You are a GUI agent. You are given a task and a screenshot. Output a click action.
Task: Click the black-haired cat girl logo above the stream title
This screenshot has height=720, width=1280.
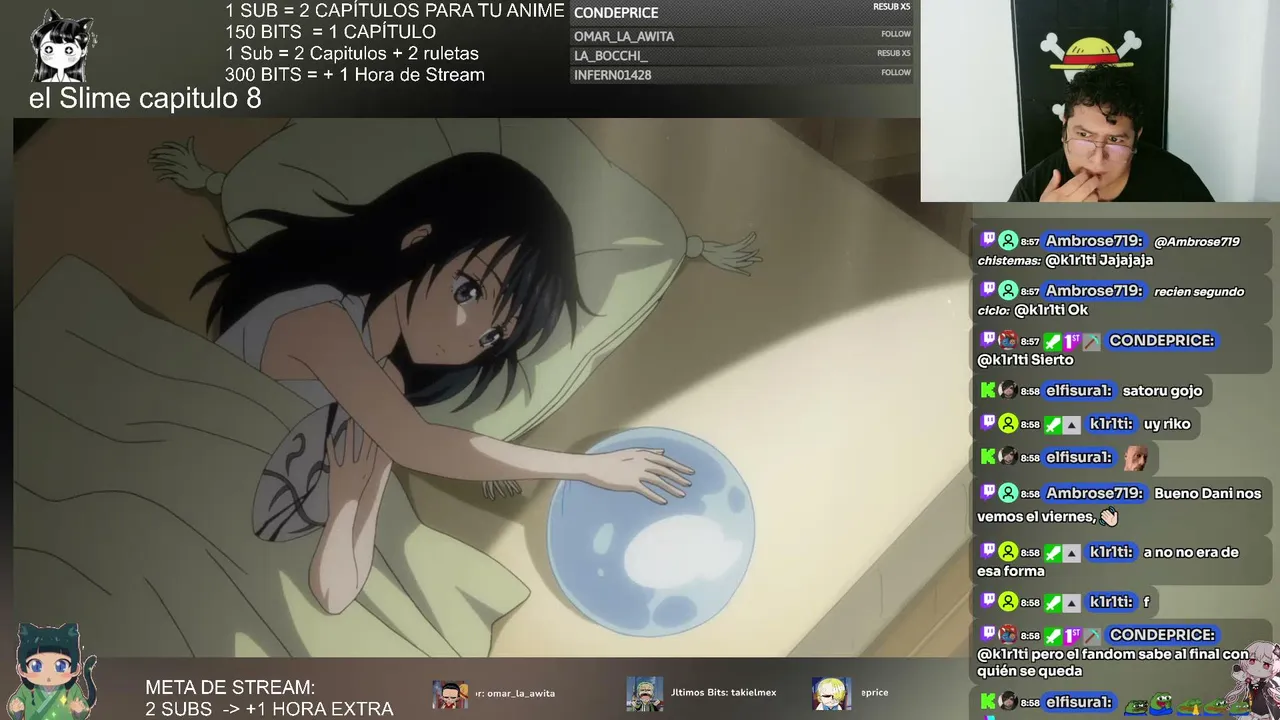pos(63,46)
